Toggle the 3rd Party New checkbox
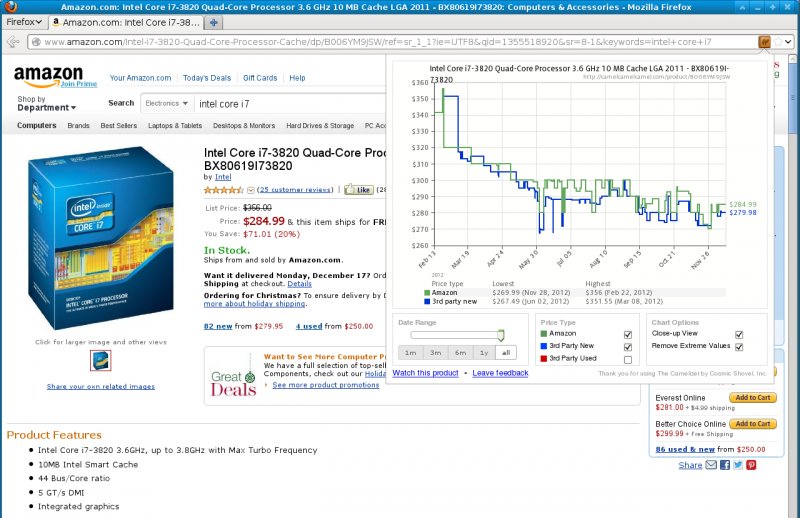Screen dimensions: 800x518 click(628, 347)
